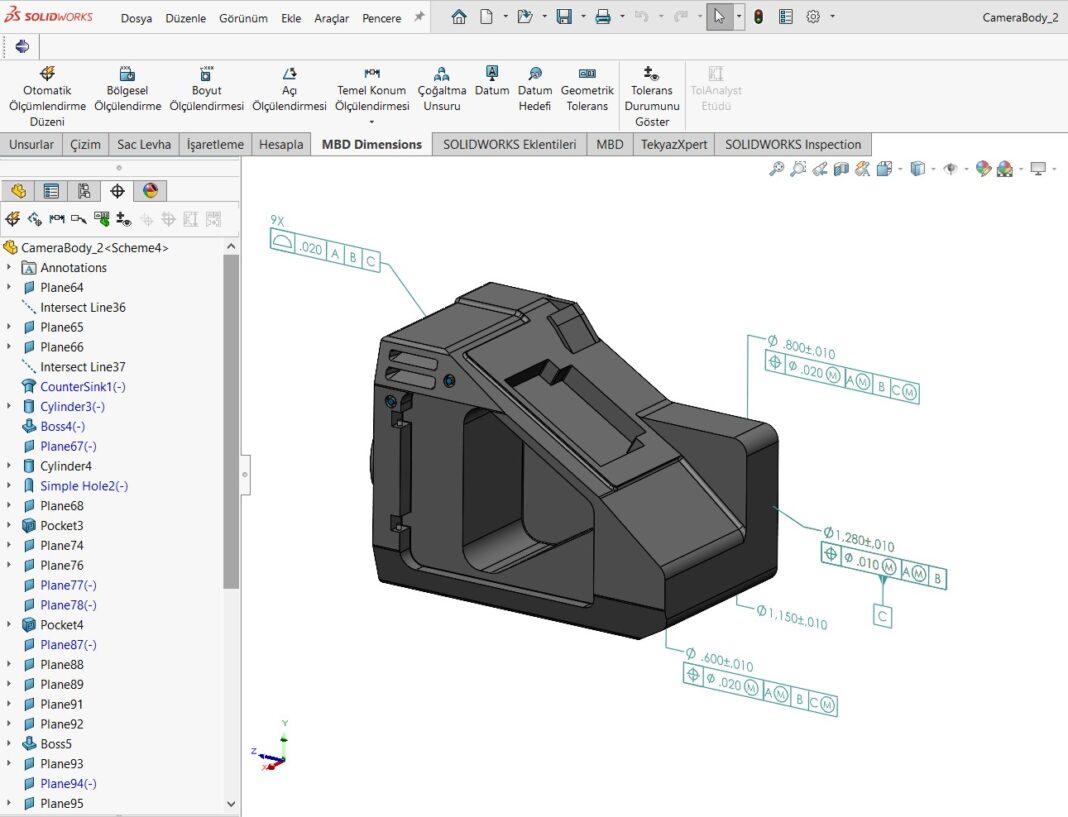The width and height of the screenshot is (1068, 817).
Task: Switch to the FeatureManager design tree tab
Action: (18, 190)
